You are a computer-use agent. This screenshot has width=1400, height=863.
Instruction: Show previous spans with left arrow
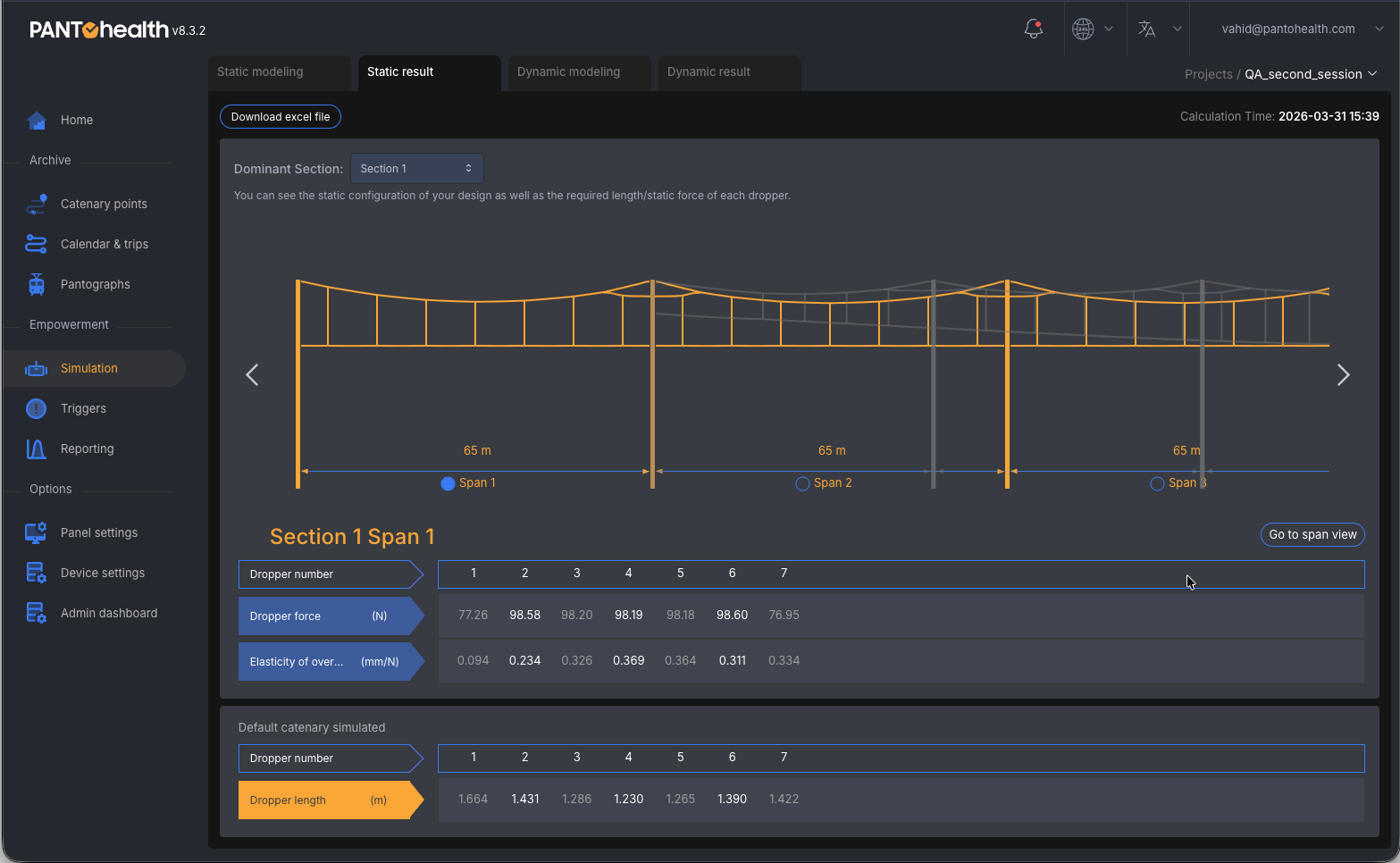point(252,374)
